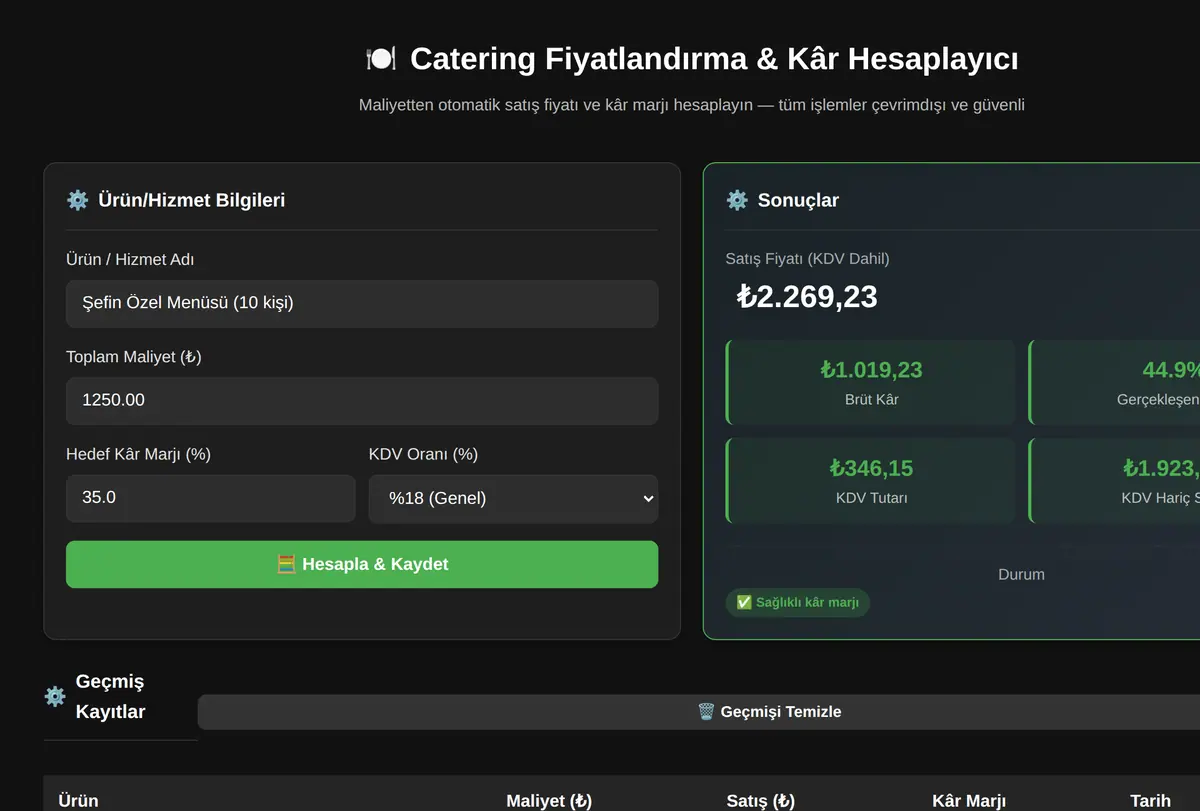Viewport: 1200px width, 811px height.
Task: Click the Tarih column header
Action: click(1150, 801)
